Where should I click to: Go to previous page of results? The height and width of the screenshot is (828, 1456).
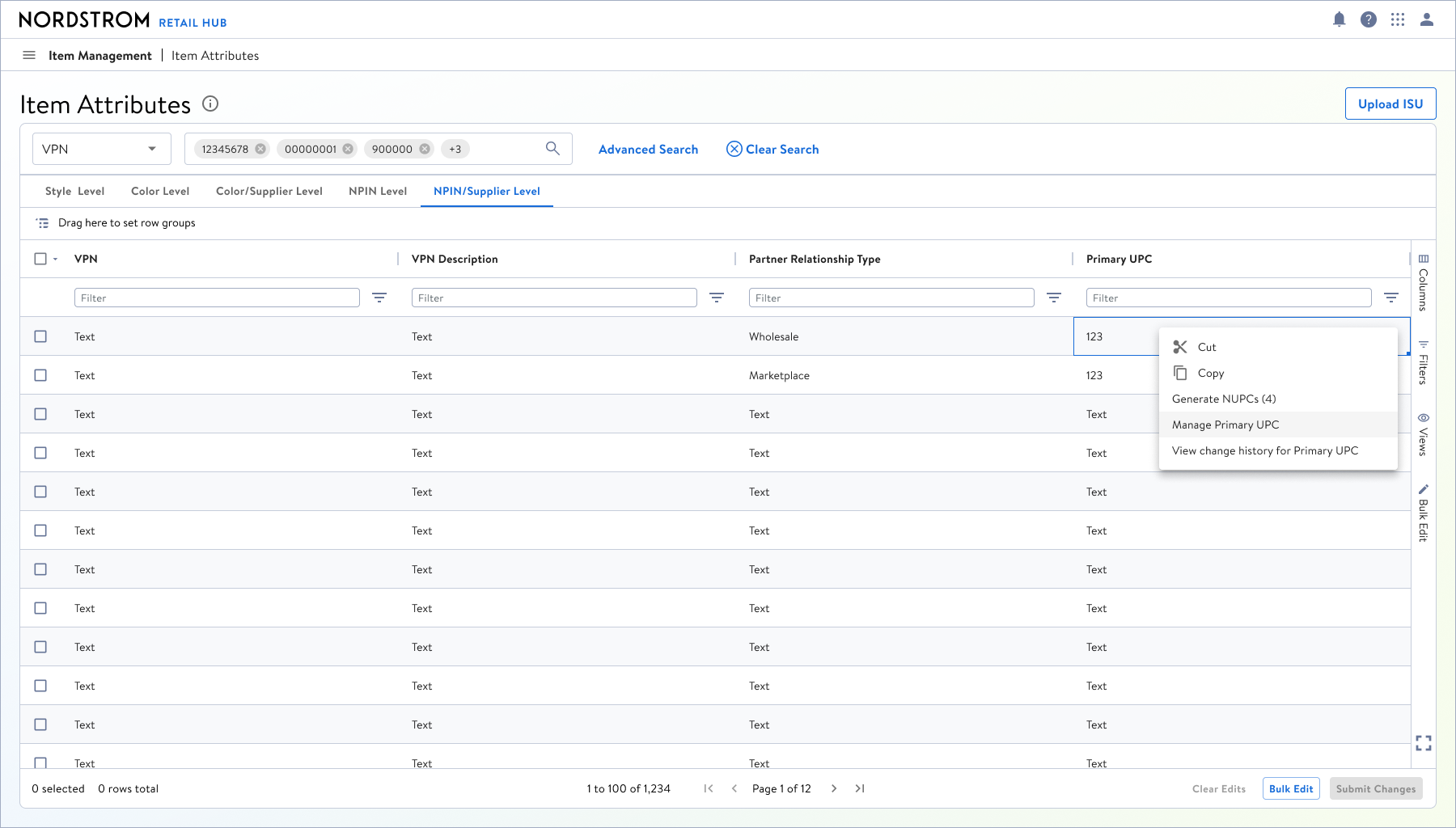734,788
